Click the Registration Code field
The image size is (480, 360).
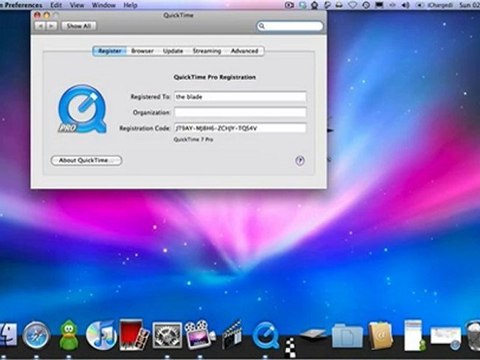pos(240,128)
